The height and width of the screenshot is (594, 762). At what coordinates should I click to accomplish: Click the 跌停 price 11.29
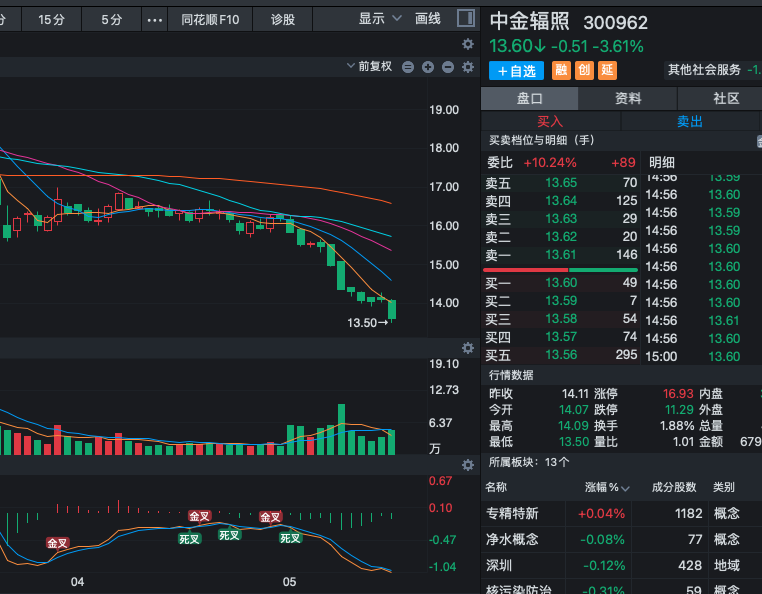point(678,410)
